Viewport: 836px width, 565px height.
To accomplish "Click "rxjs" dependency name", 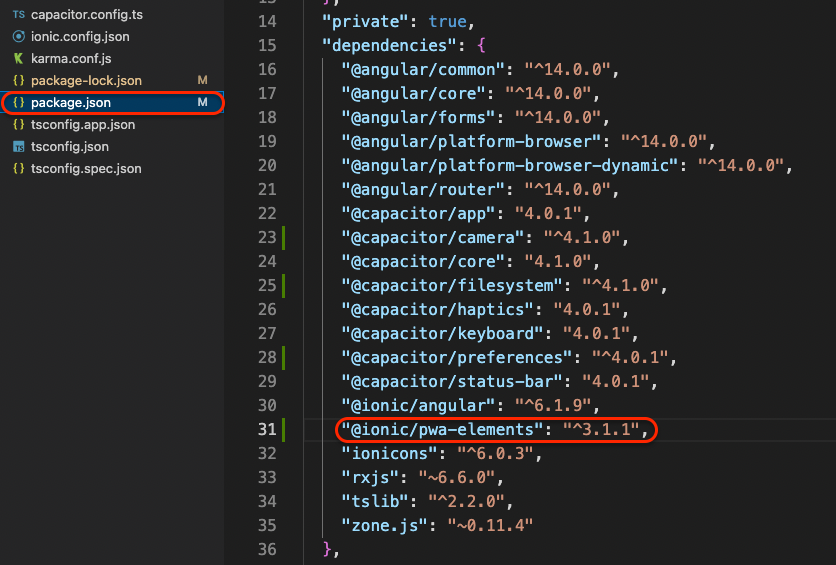I will click(x=370, y=477).
